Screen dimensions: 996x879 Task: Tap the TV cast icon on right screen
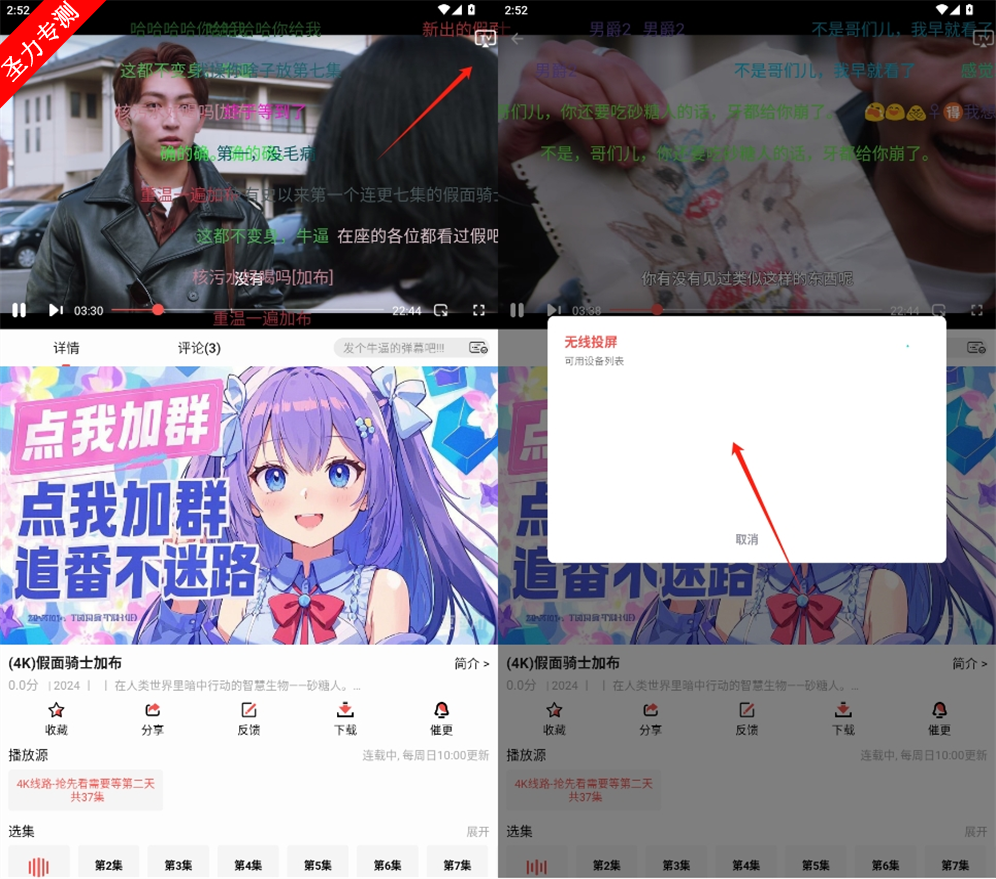tap(984, 39)
